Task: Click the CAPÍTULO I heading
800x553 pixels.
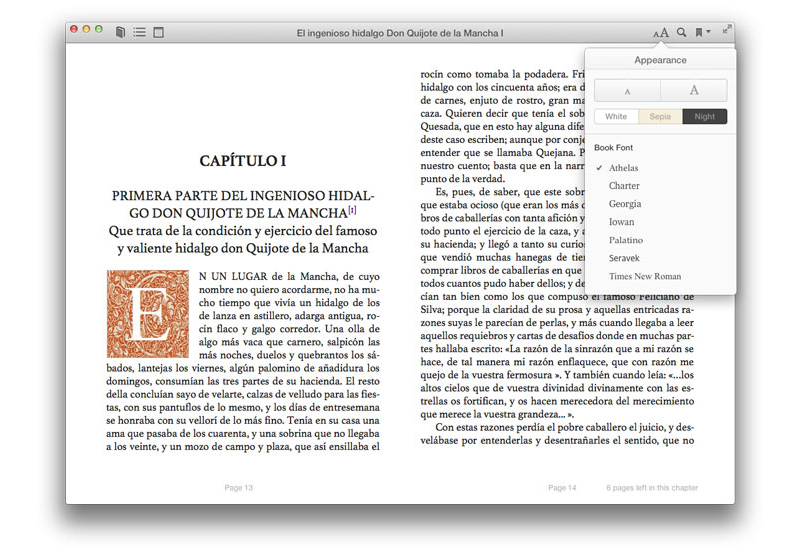Action: [x=243, y=161]
